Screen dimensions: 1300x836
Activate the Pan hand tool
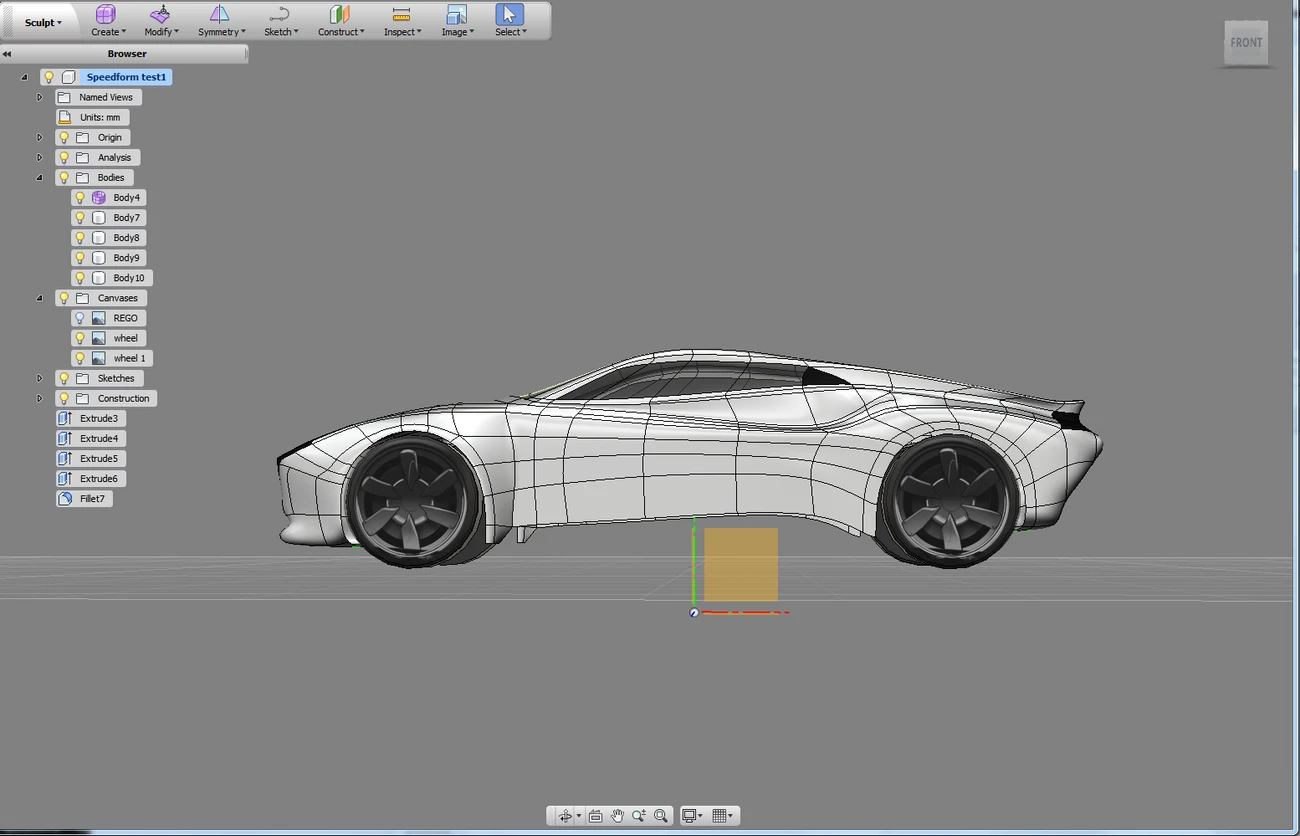pyautogui.click(x=617, y=815)
